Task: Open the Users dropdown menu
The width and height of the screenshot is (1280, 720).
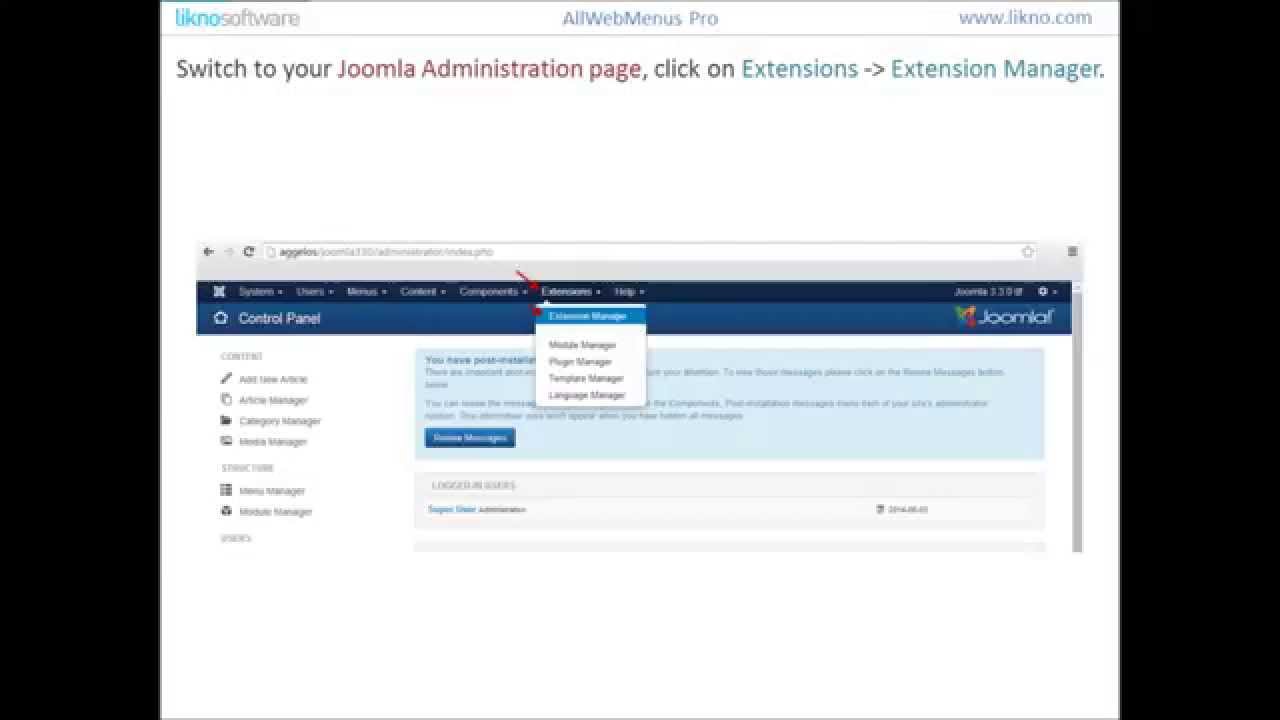Action: (315, 292)
